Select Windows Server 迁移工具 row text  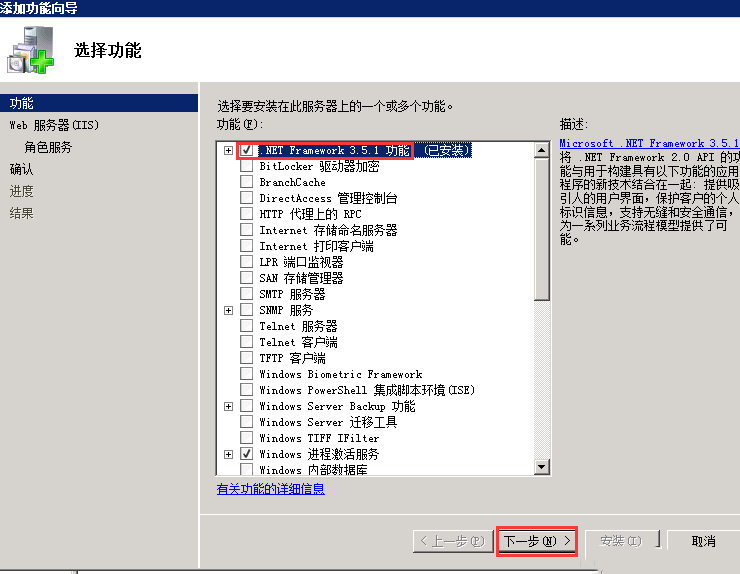328,422
